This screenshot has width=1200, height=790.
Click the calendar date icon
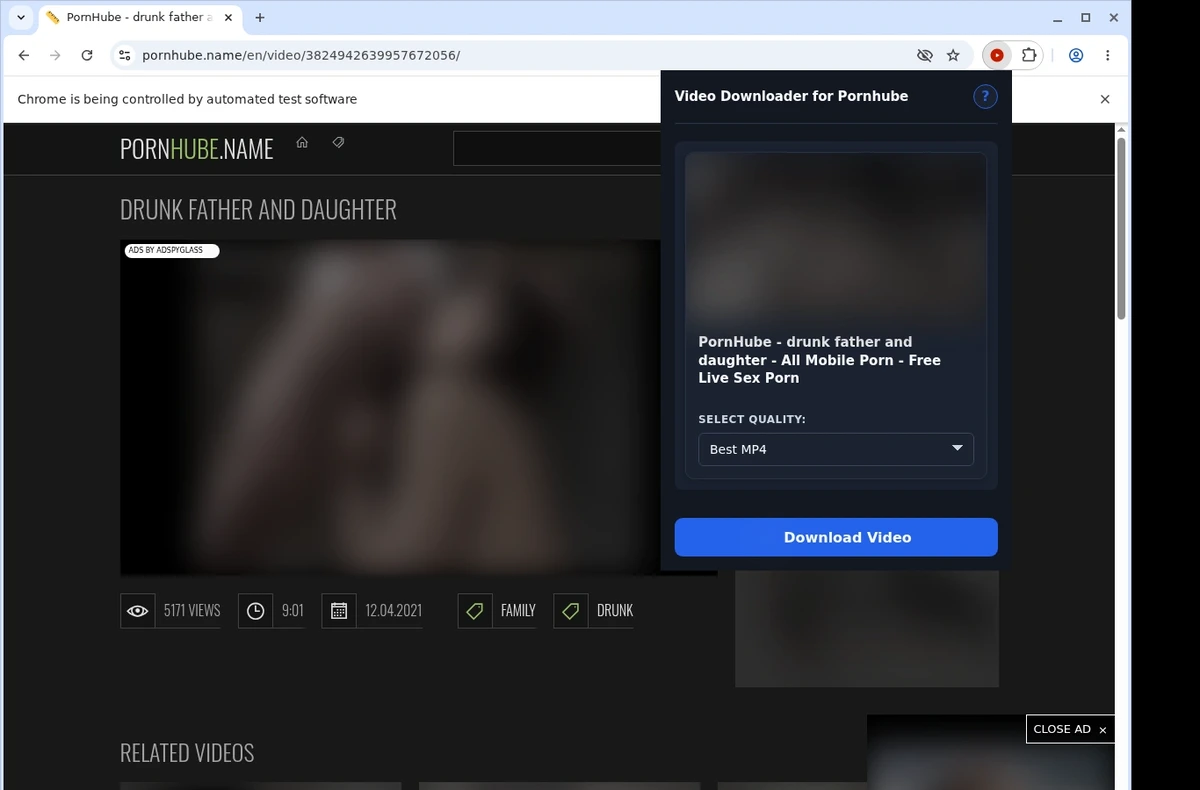pos(339,610)
